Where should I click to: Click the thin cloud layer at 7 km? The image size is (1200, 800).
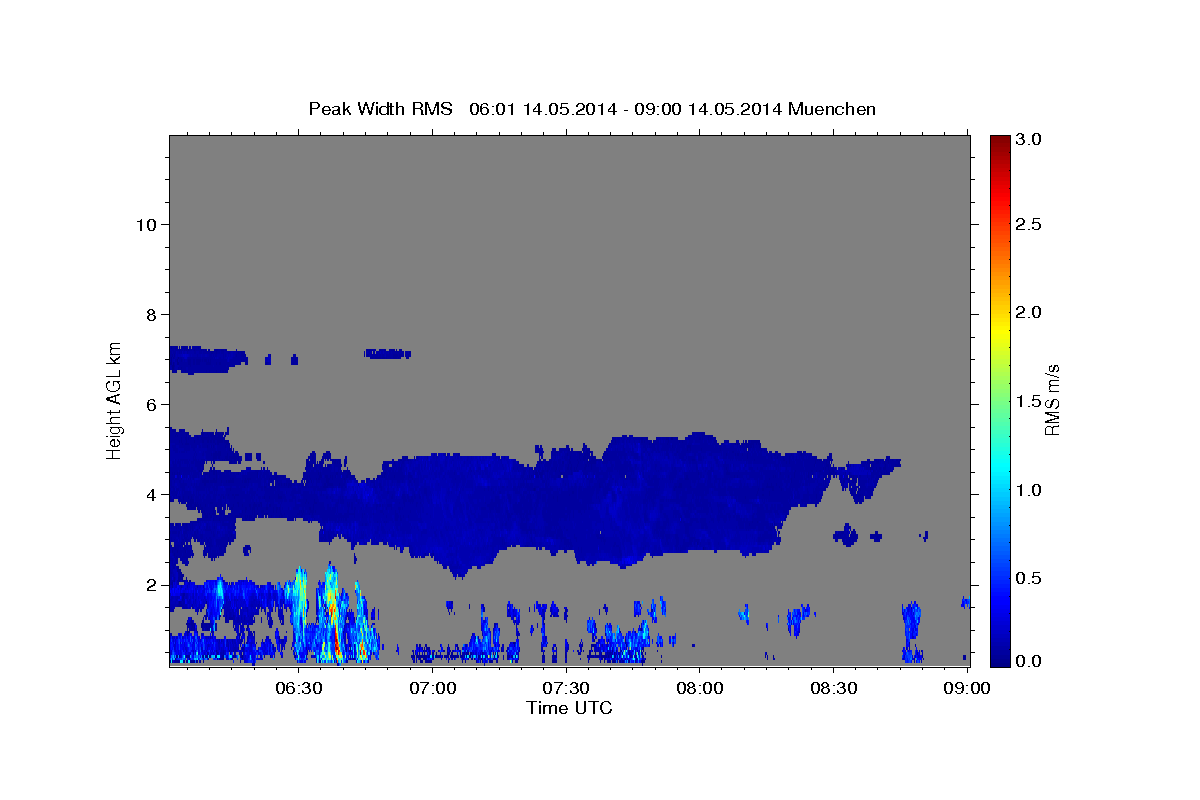click(208, 359)
